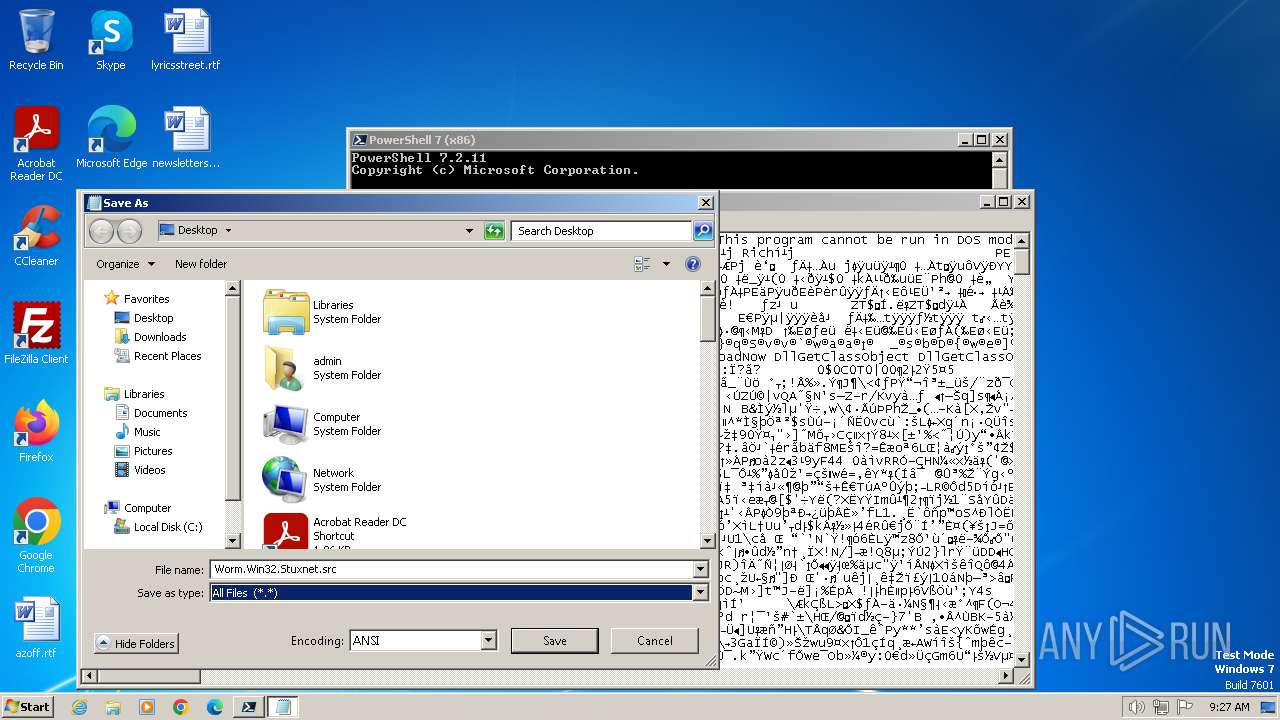Click the Save button

pyautogui.click(x=555, y=641)
